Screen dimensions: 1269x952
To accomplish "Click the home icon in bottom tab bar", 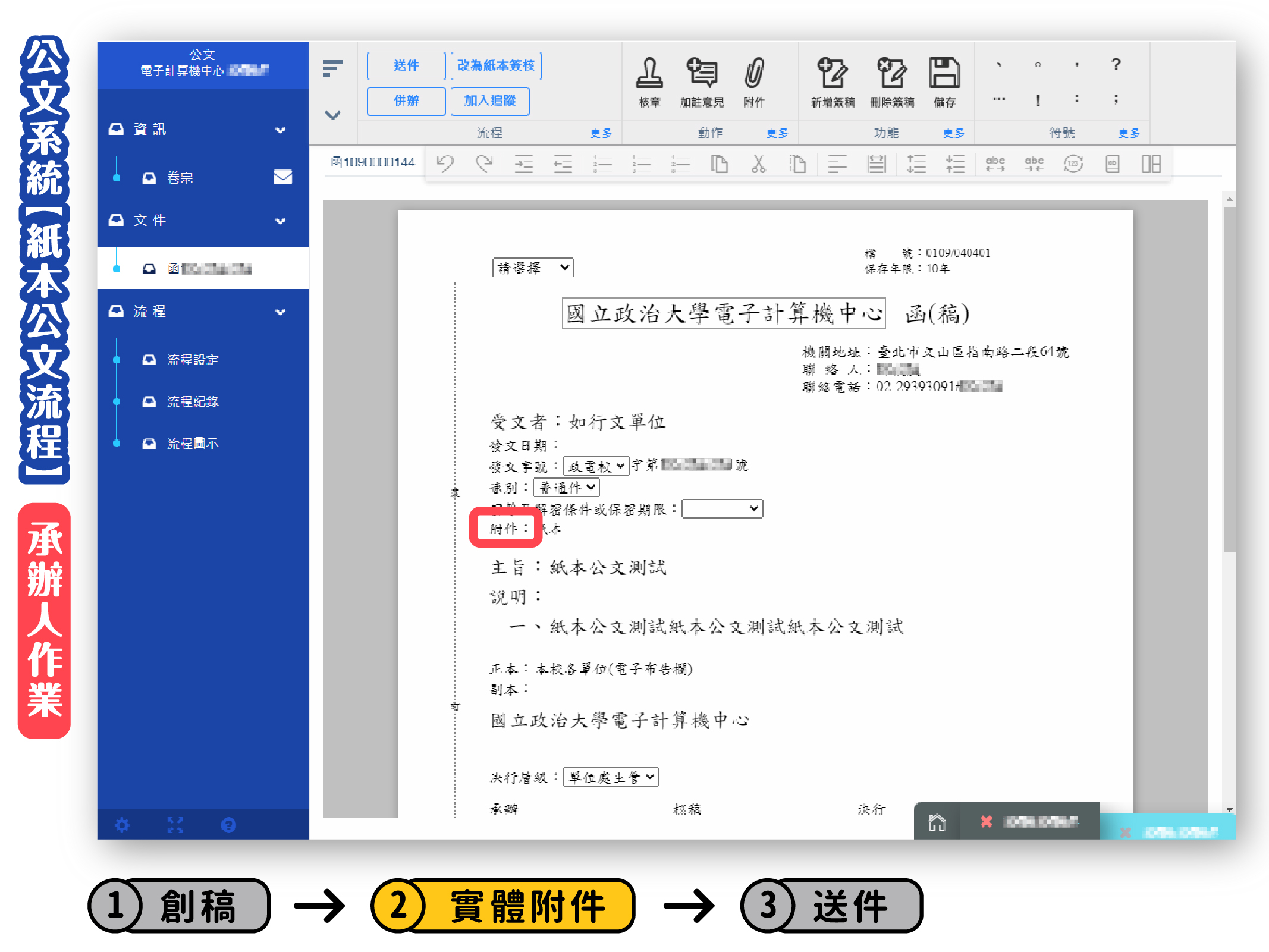I will pos(937,822).
